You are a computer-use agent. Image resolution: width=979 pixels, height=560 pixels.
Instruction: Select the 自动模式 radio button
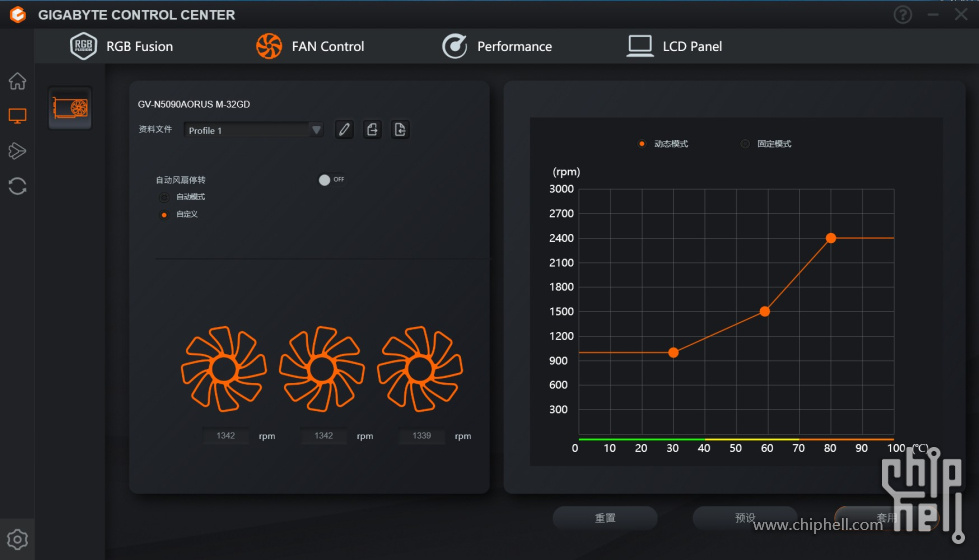(164, 197)
